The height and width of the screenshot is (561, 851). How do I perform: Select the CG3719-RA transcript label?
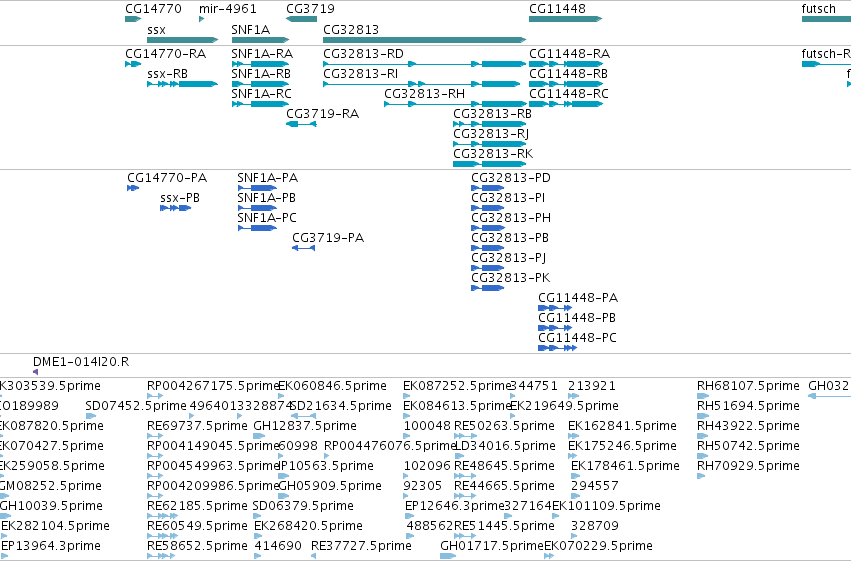pyautogui.click(x=322, y=114)
